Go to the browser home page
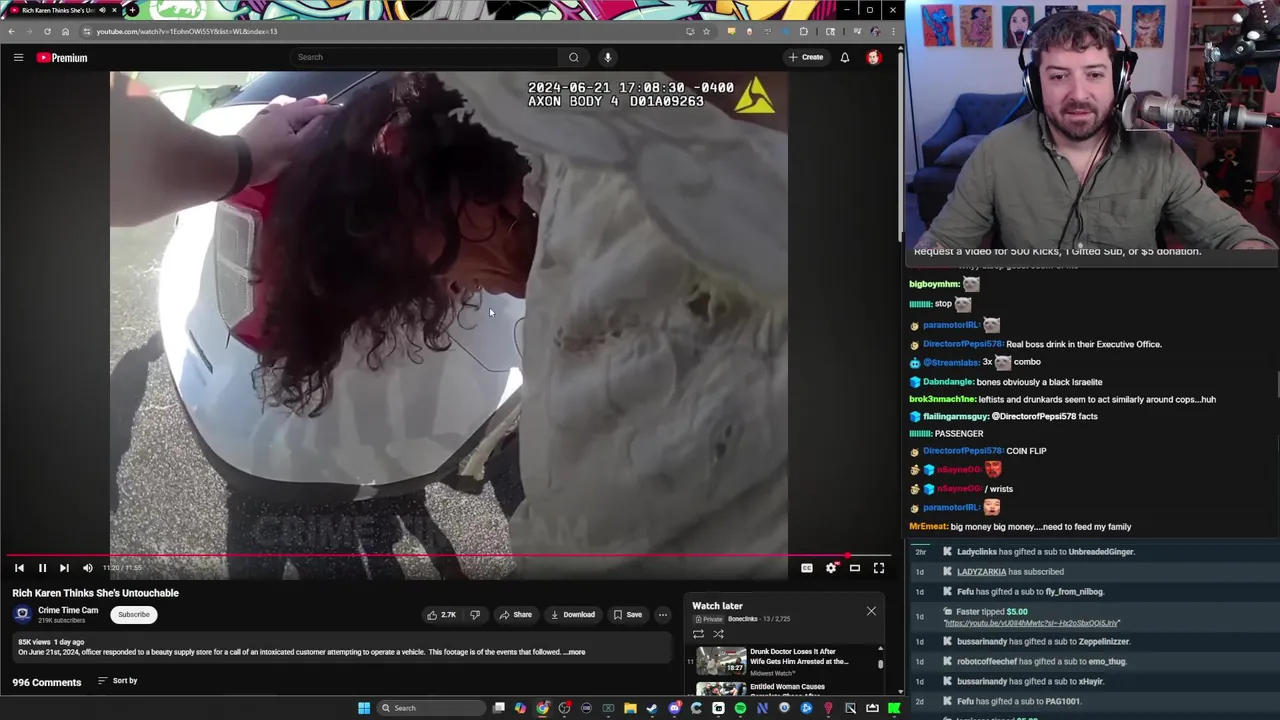1280x720 pixels. pos(65,31)
